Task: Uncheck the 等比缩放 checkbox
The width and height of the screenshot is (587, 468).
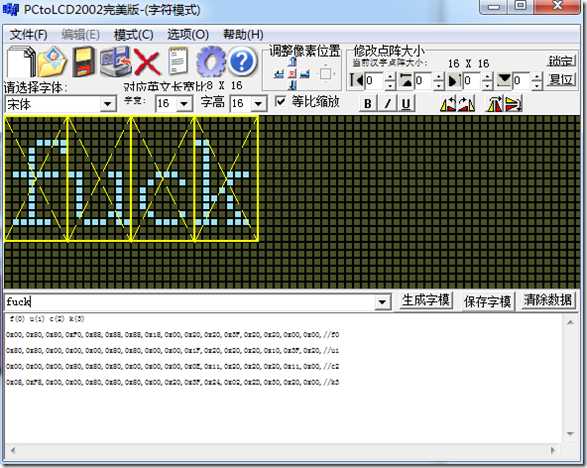Action: [280, 101]
